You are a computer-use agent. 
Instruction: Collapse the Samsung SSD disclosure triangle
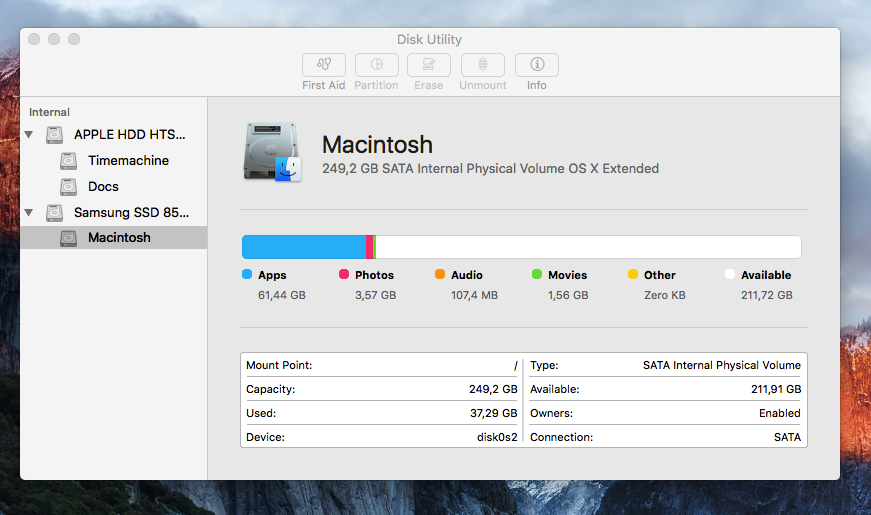29,212
